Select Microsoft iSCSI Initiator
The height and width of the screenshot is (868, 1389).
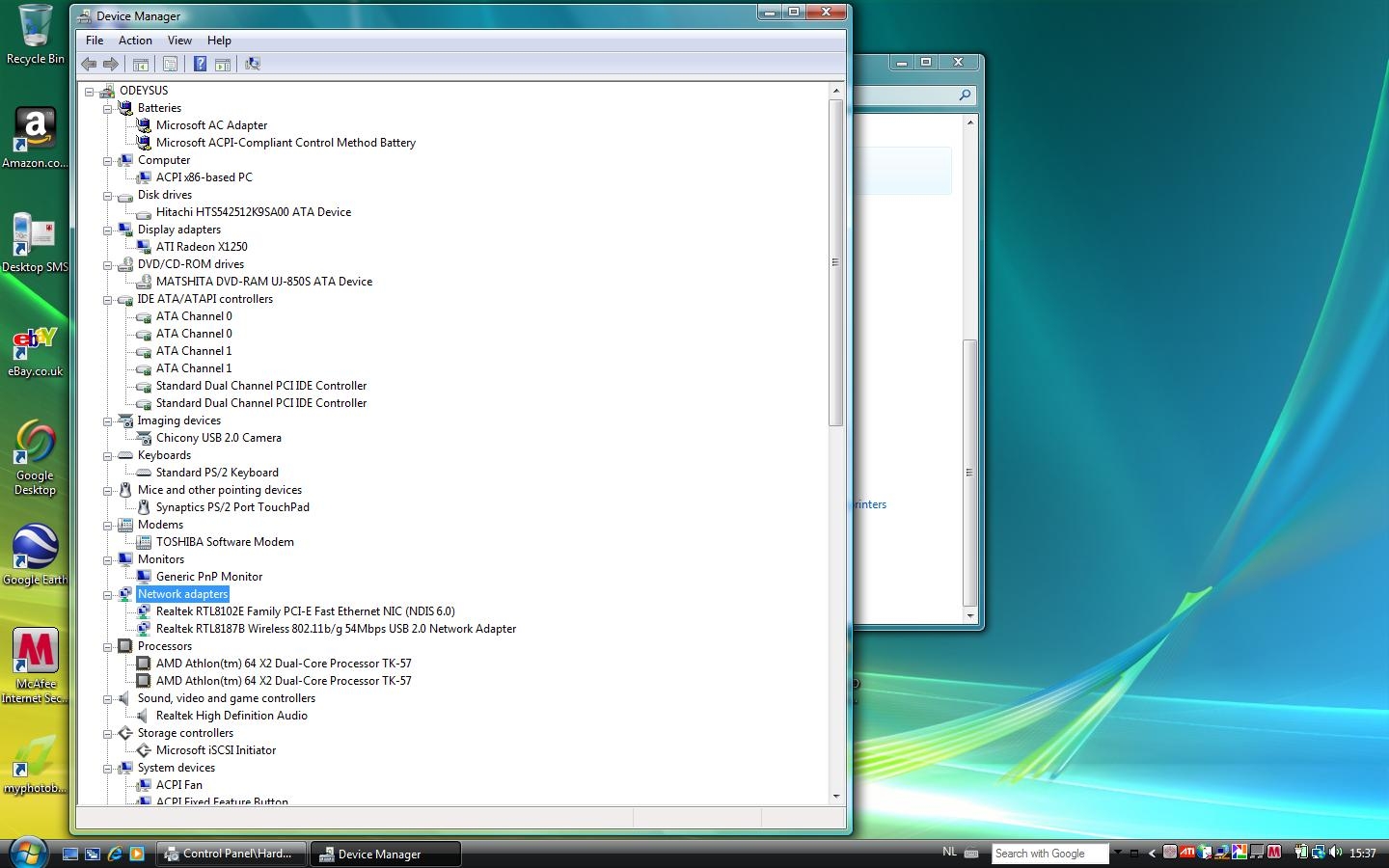(x=216, y=750)
